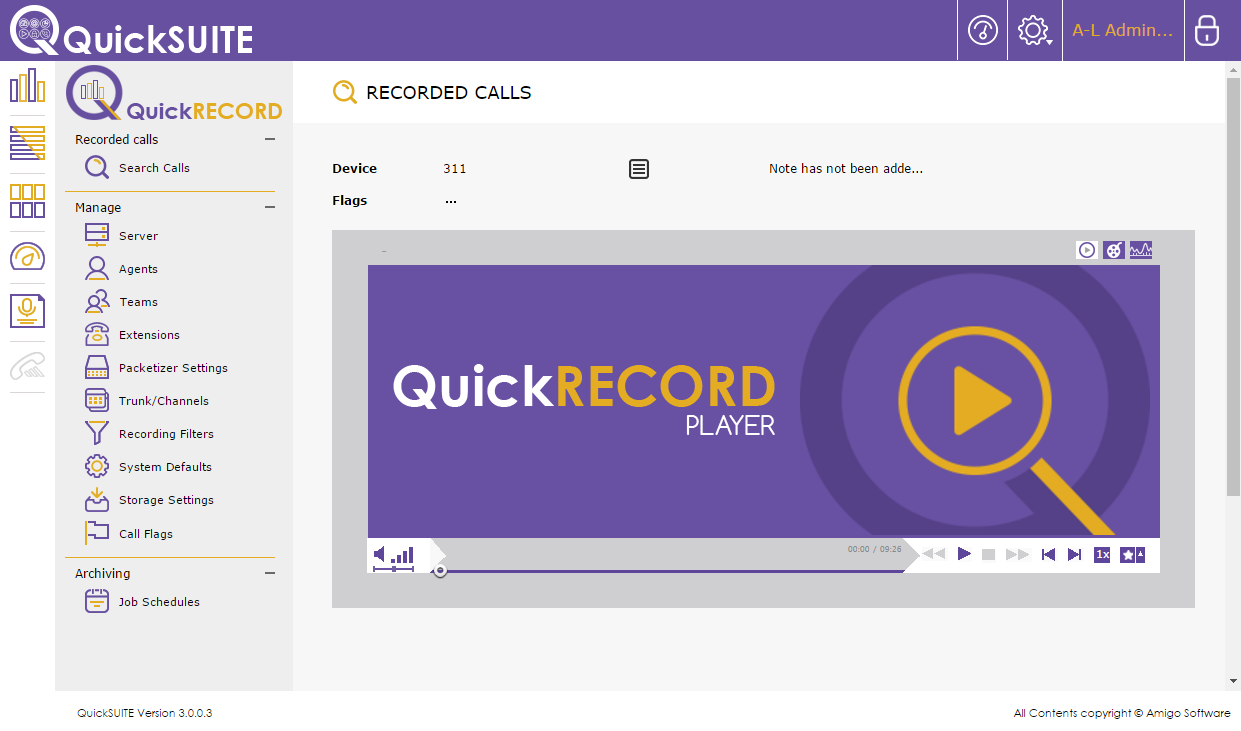Click the greyed-out phone handset icon
This screenshot has height=731, width=1241.
click(x=27, y=366)
